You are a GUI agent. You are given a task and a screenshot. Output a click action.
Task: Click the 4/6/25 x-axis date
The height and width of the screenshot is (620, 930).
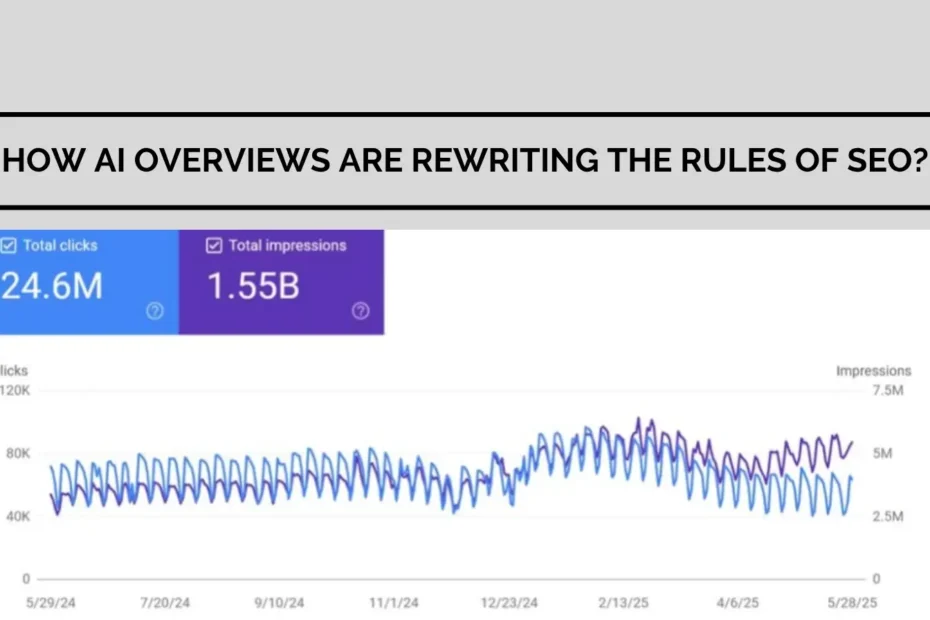740,604
